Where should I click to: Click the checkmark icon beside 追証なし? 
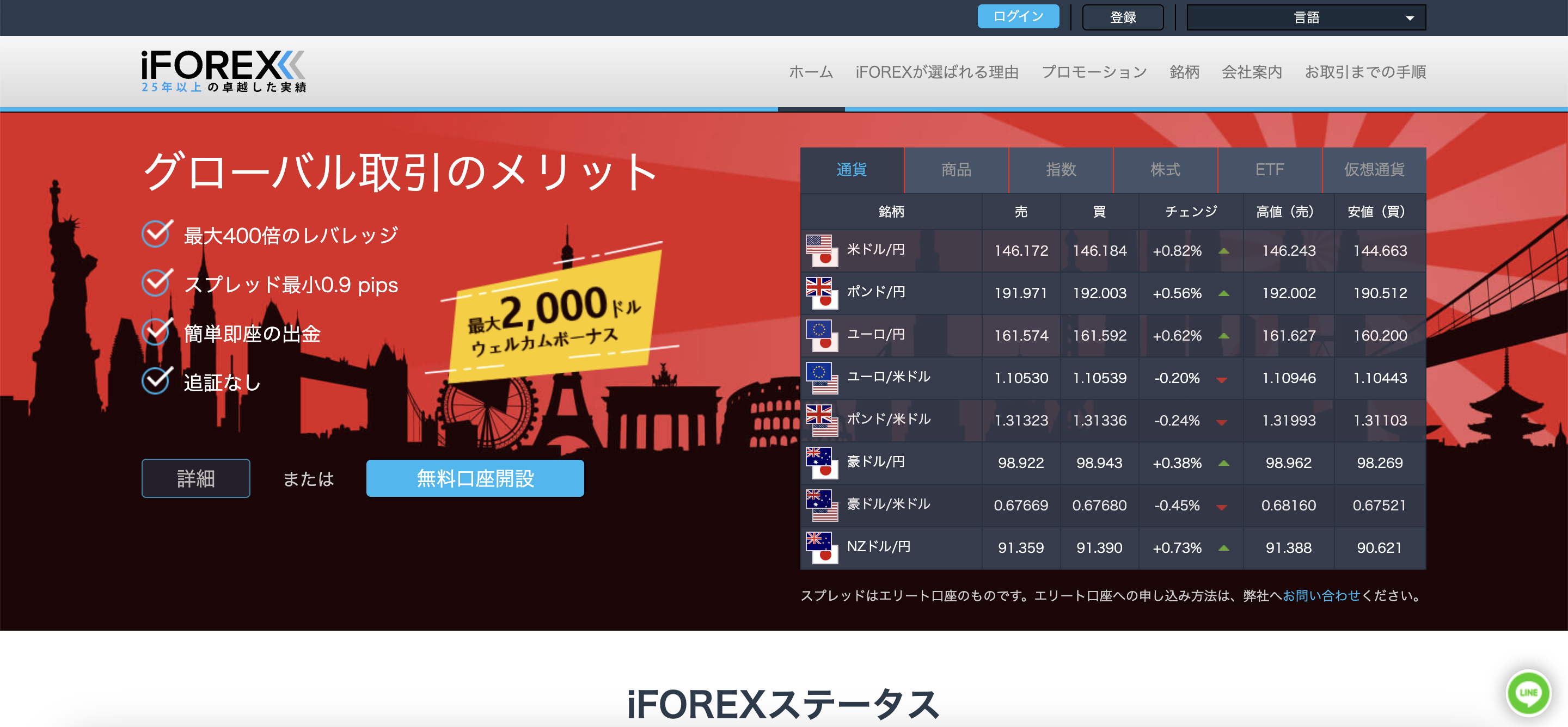click(157, 381)
